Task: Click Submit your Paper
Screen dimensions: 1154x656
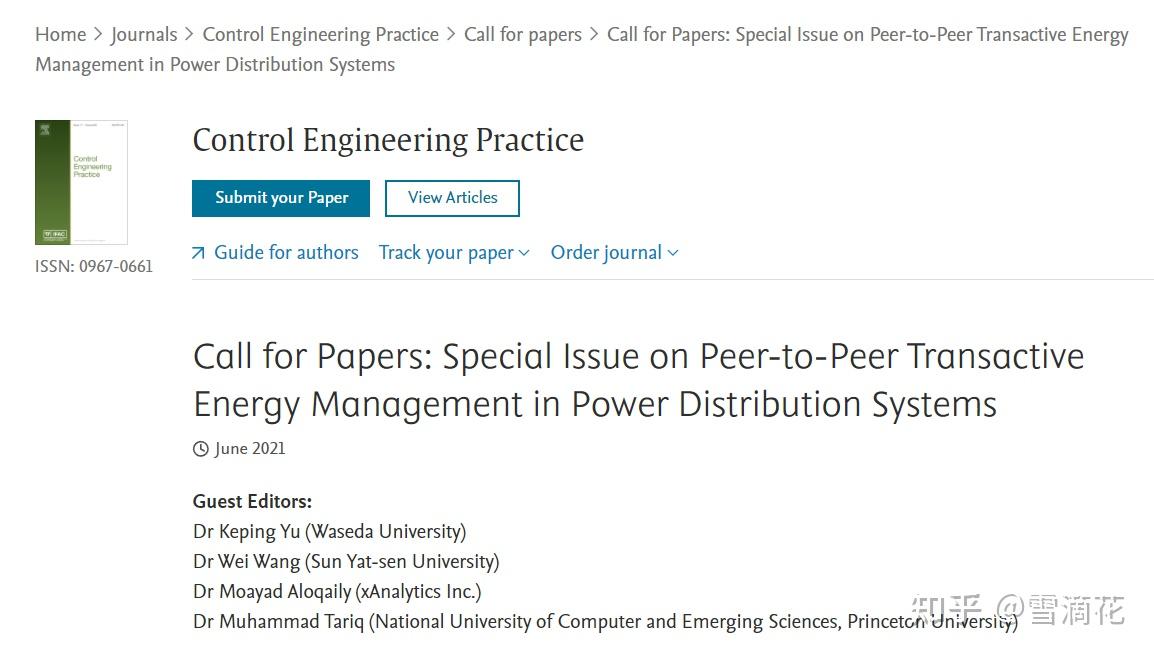Action: [x=280, y=198]
